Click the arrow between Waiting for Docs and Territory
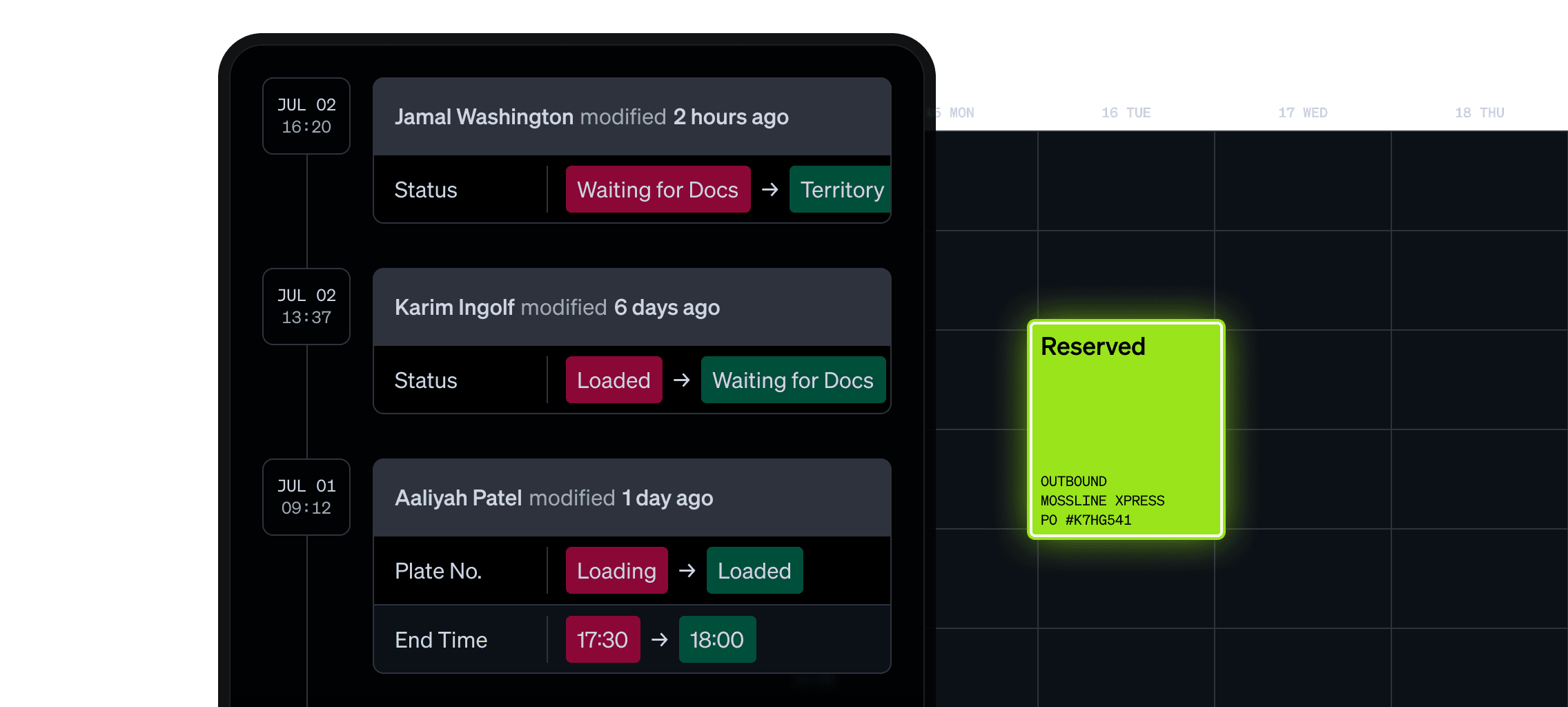 (770, 189)
